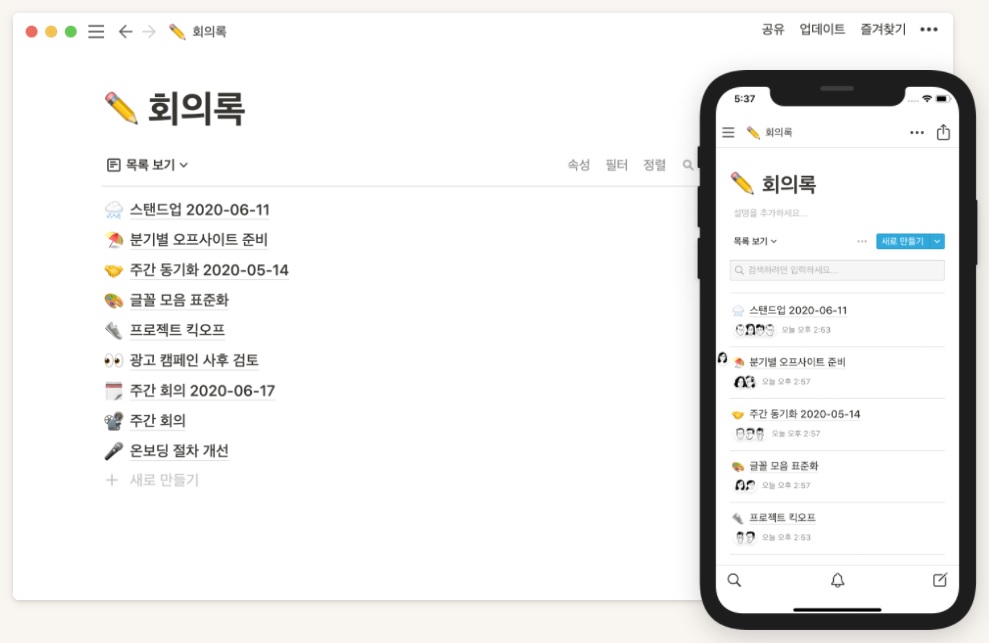Click the large 회의록 page title on desktop

click(196, 109)
